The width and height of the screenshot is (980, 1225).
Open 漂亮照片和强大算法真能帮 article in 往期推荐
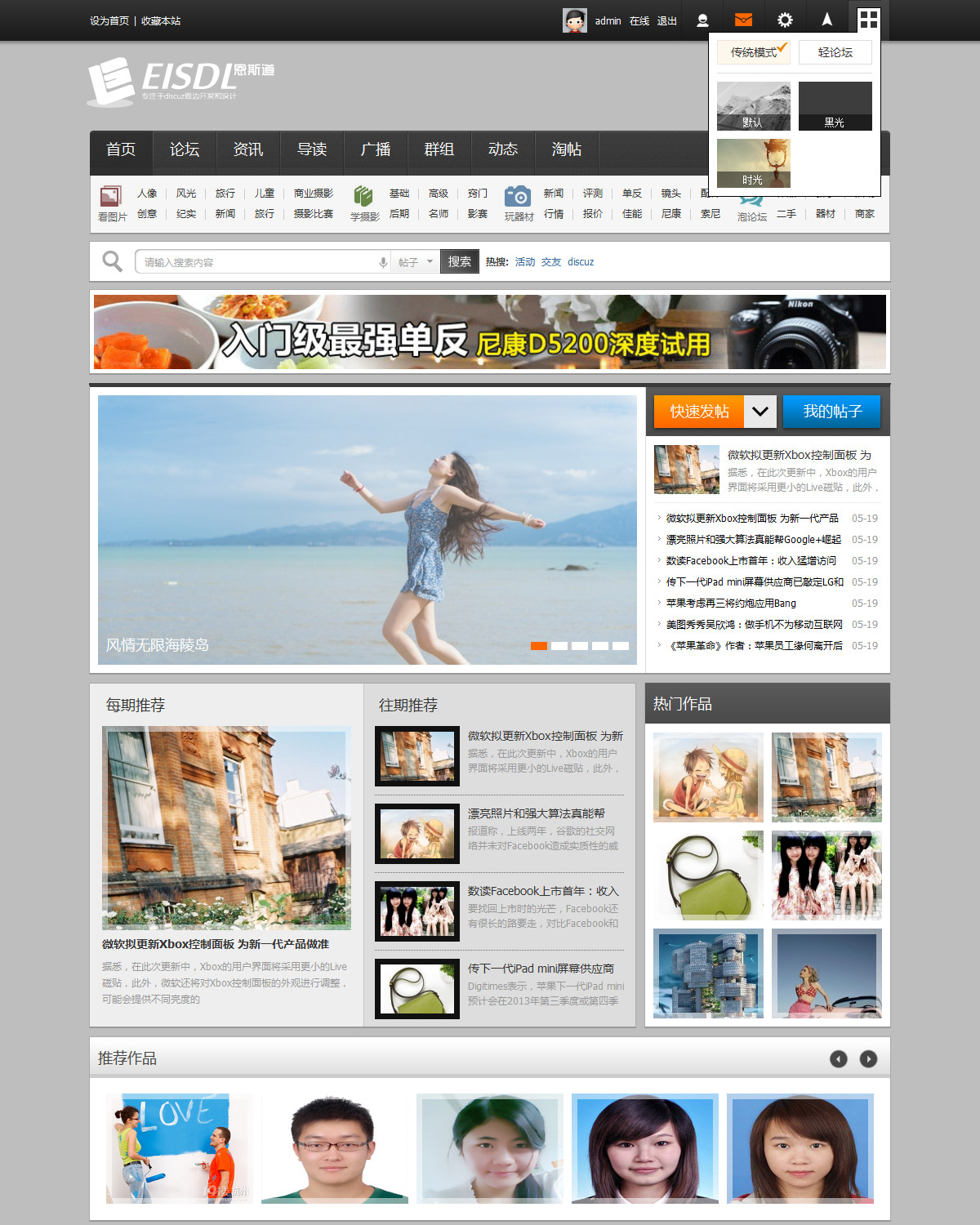tap(537, 813)
